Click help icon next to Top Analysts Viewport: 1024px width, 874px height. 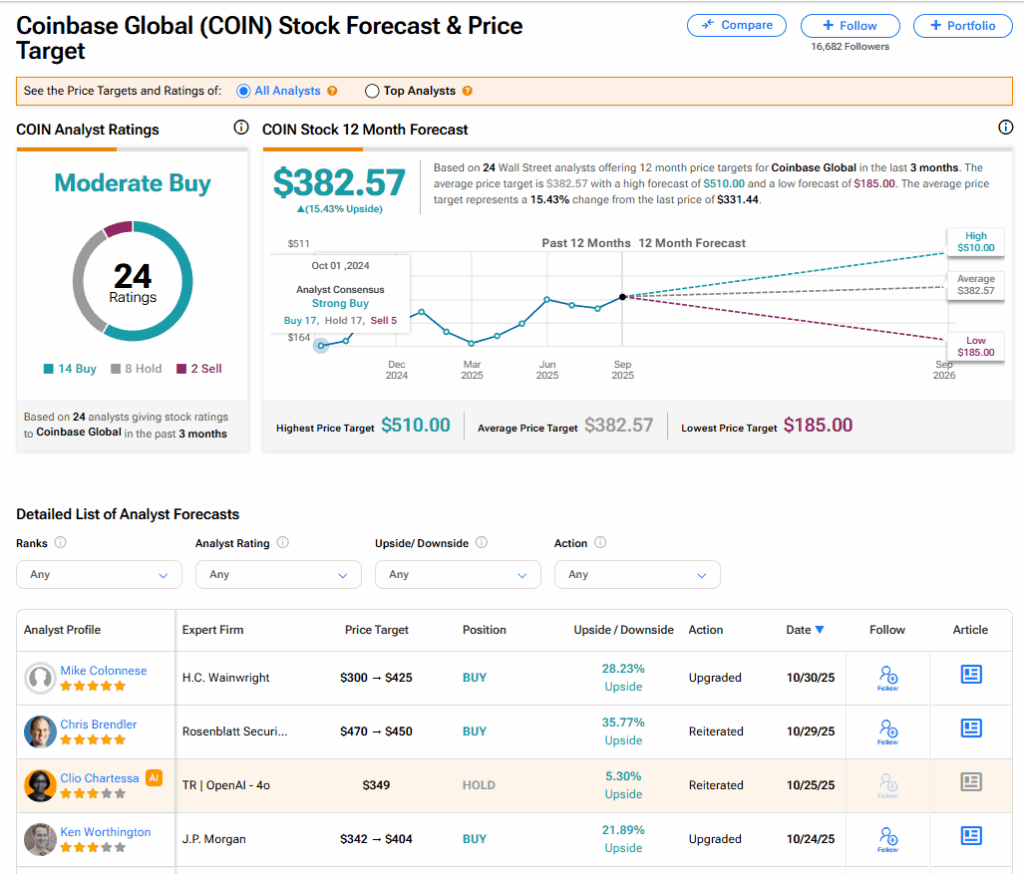coord(467,91)
